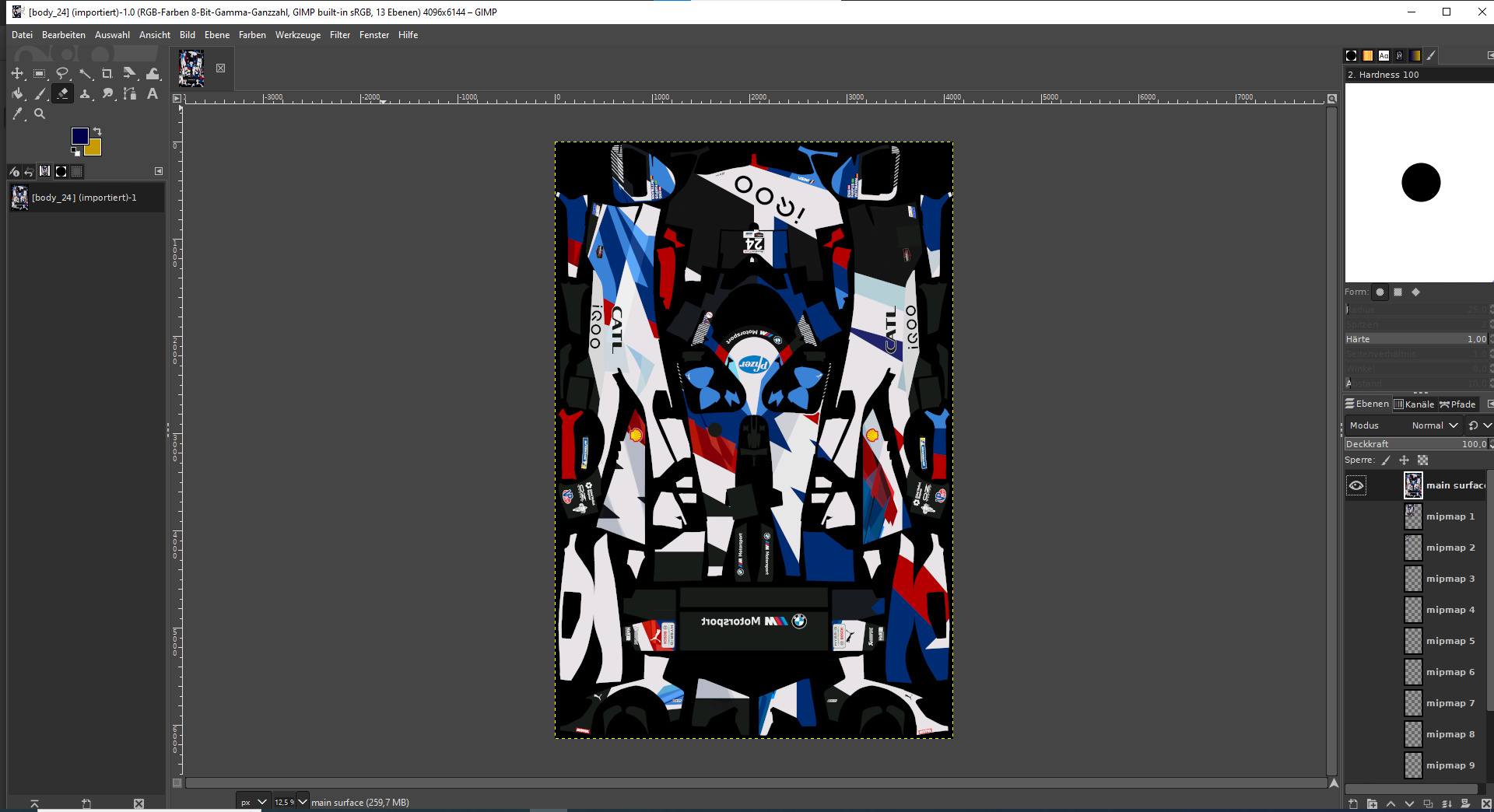Pick the Bucket Fill tool
This screenshot has width=1494, height=812.
point(17,94)
